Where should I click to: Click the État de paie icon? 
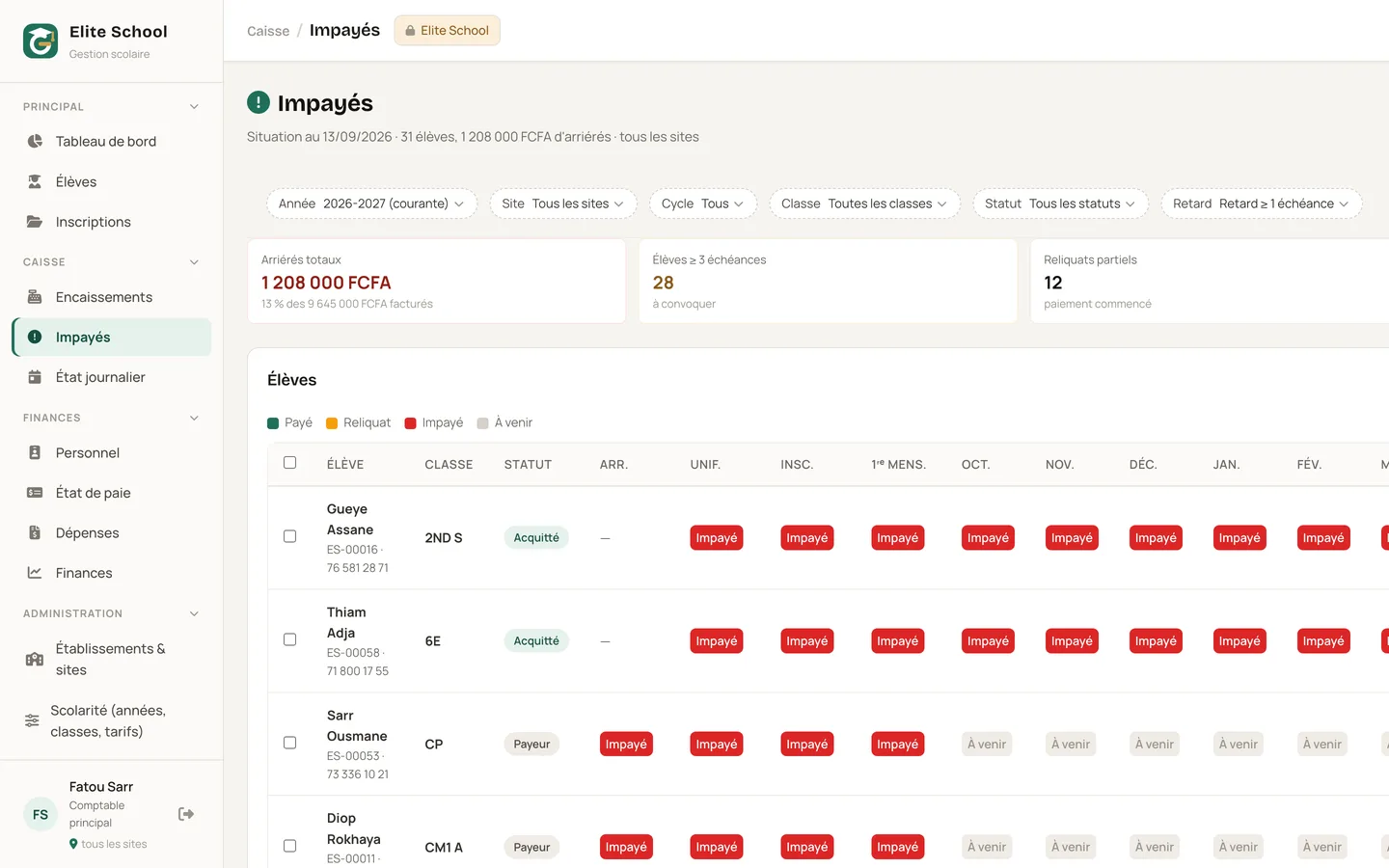[35, 493]
